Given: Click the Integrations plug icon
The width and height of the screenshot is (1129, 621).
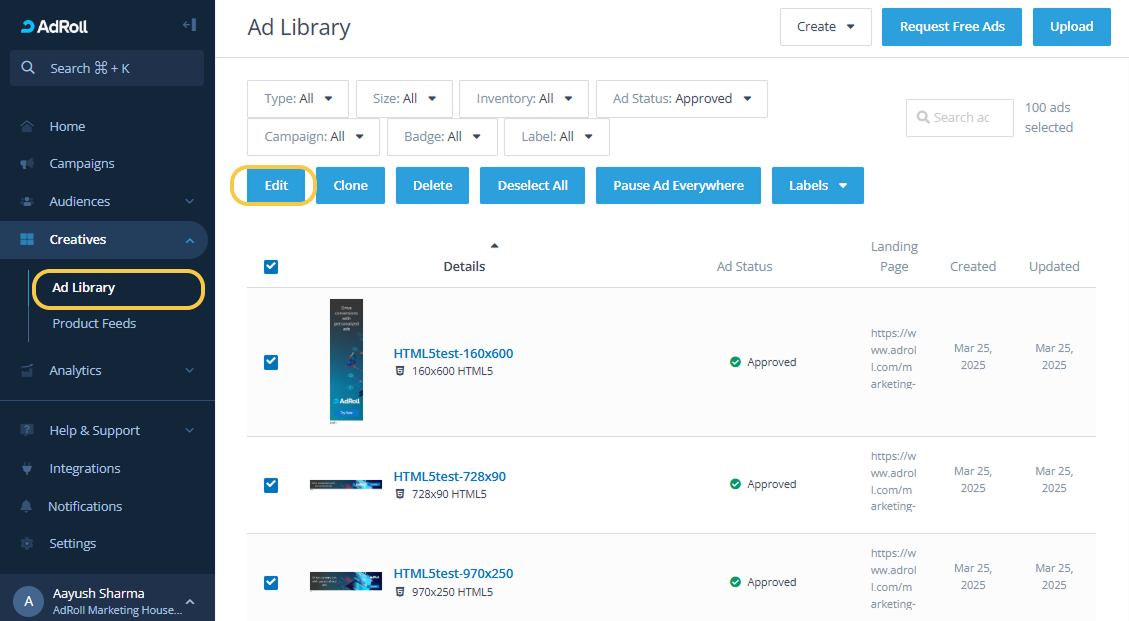Looking at the screenshot, I should [x=28, y=469].
